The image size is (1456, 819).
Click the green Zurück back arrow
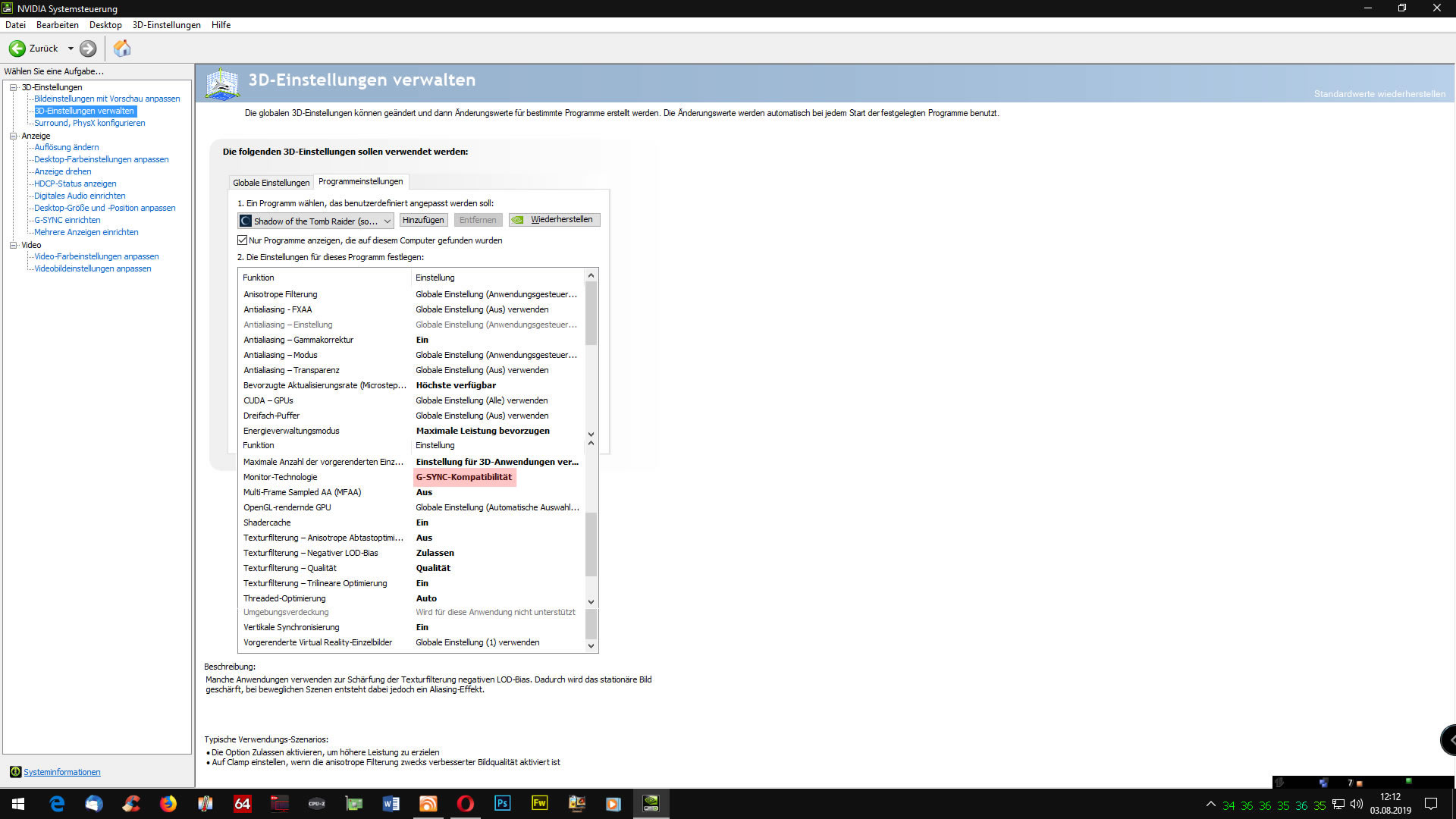point(17,49)
